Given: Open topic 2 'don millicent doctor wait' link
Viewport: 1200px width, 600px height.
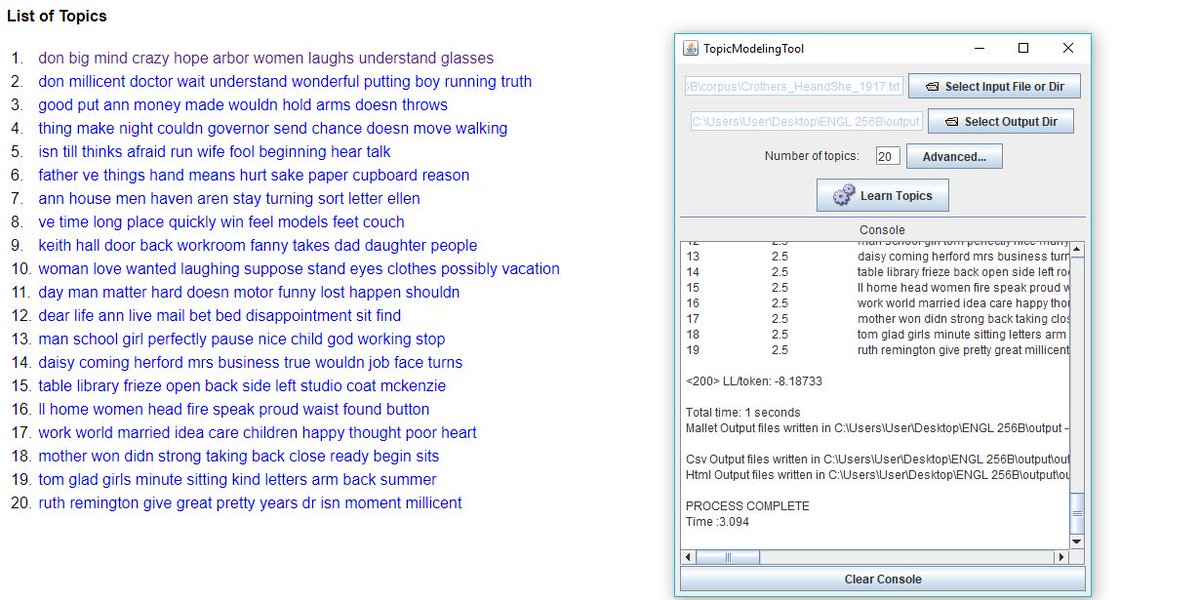Looking at the screenshot, I should coord(285,81).
